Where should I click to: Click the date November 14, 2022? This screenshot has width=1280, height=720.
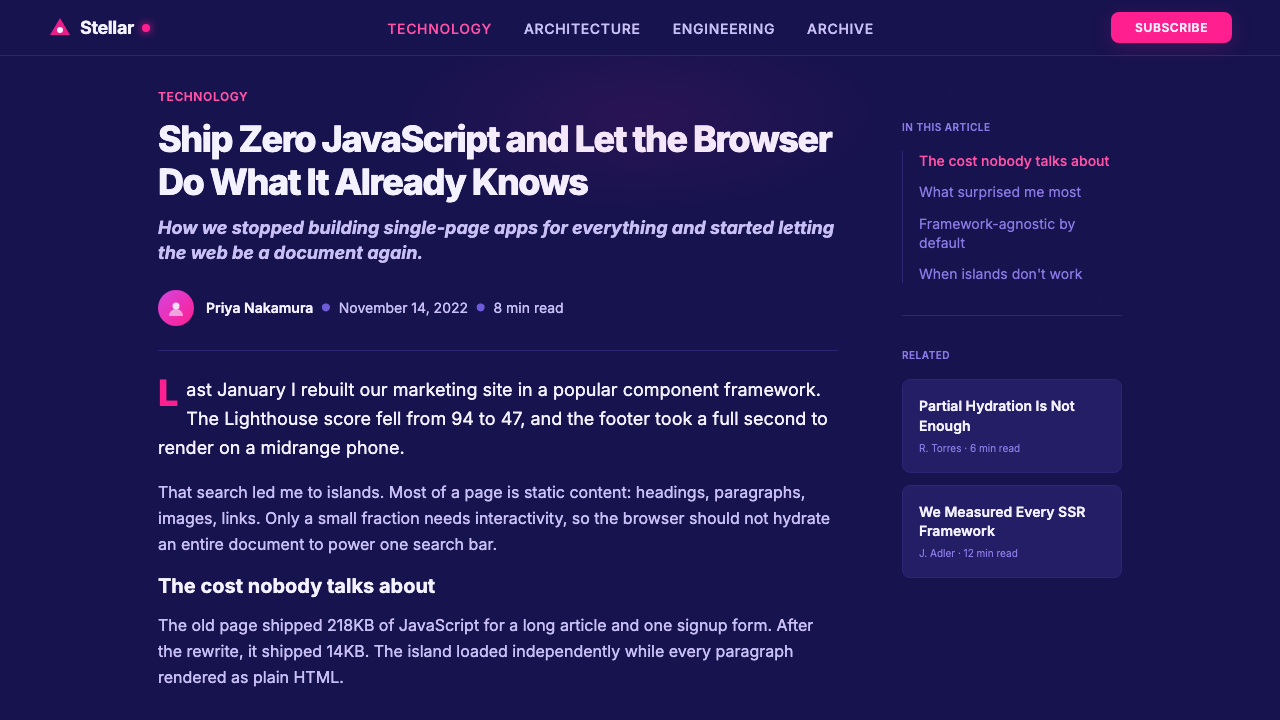[403, 308]
